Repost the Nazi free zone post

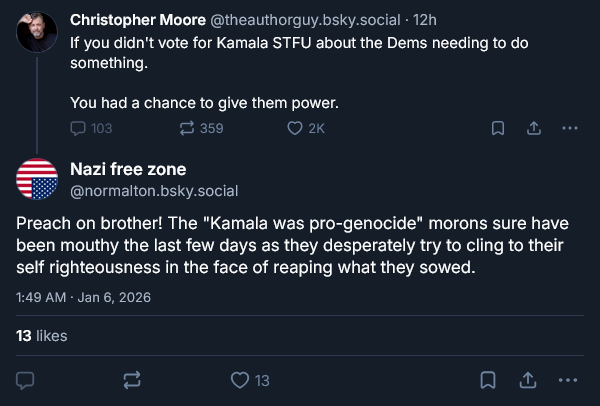coord(131,380)
